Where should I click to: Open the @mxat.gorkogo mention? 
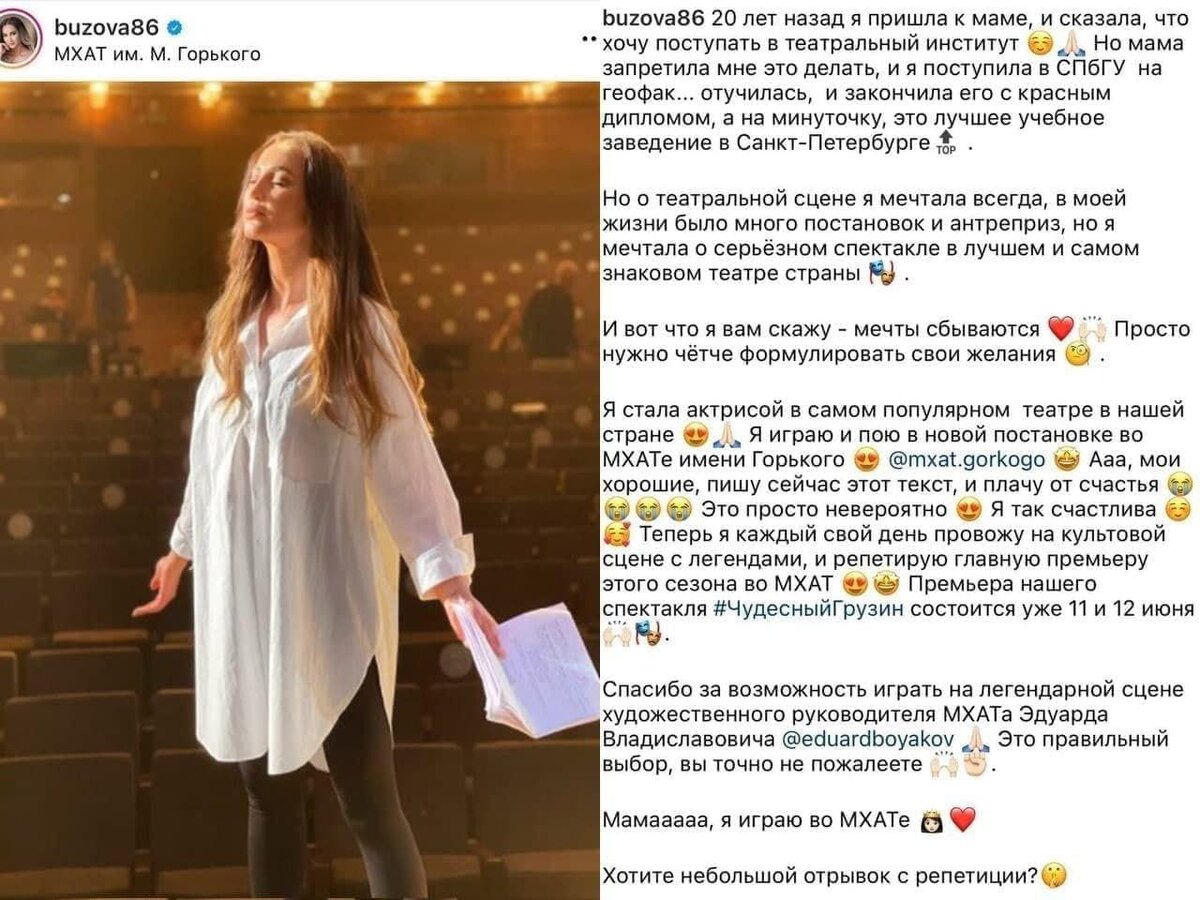(x=965, y=460)
